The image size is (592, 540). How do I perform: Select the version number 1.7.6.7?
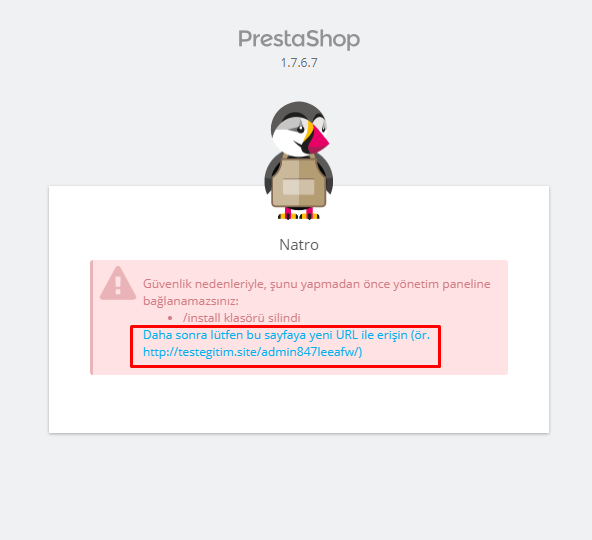pyautogui.click(x=299, y=63)
